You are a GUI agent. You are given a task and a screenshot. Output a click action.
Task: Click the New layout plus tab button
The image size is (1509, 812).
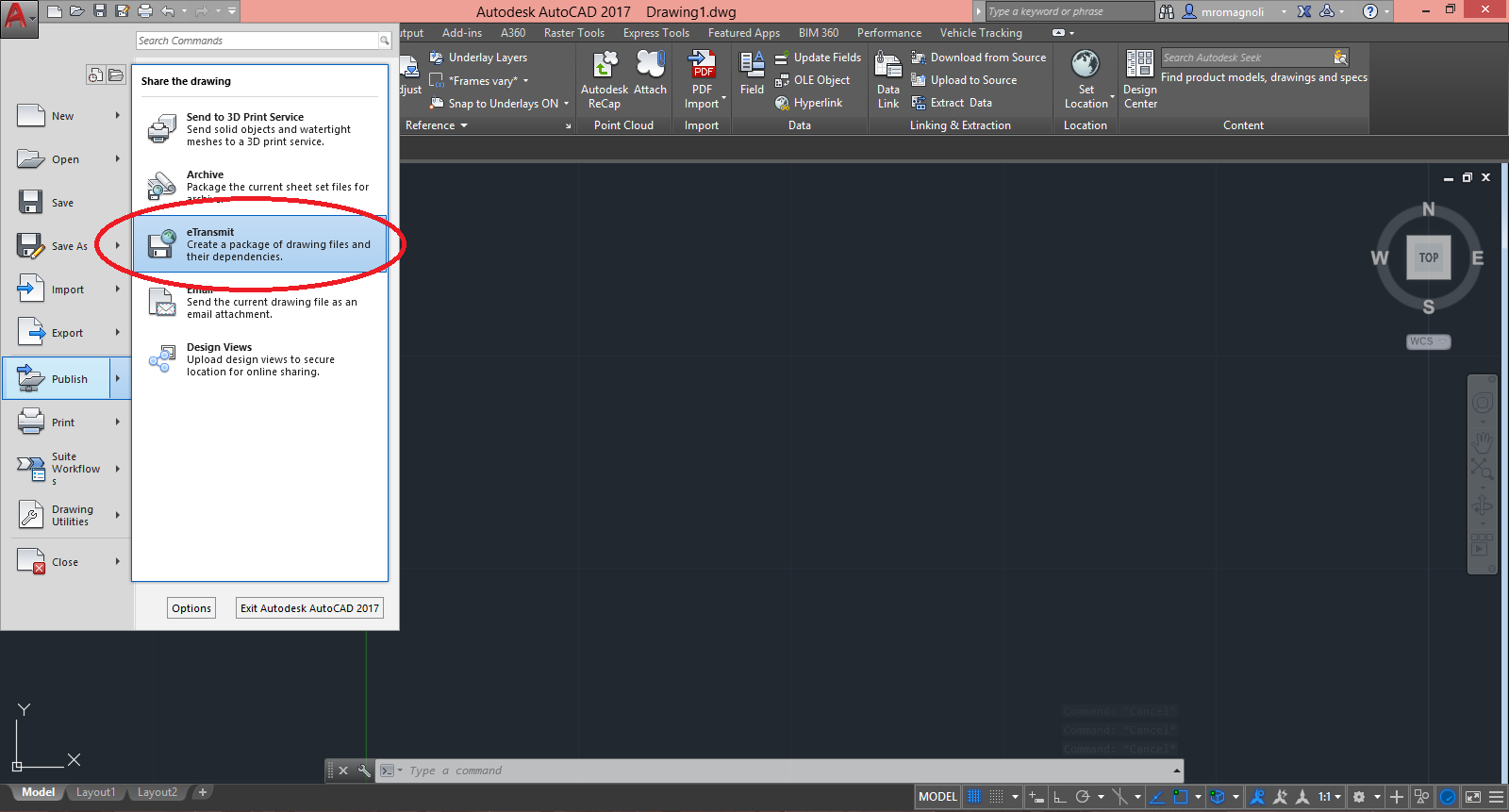[202, 792]
